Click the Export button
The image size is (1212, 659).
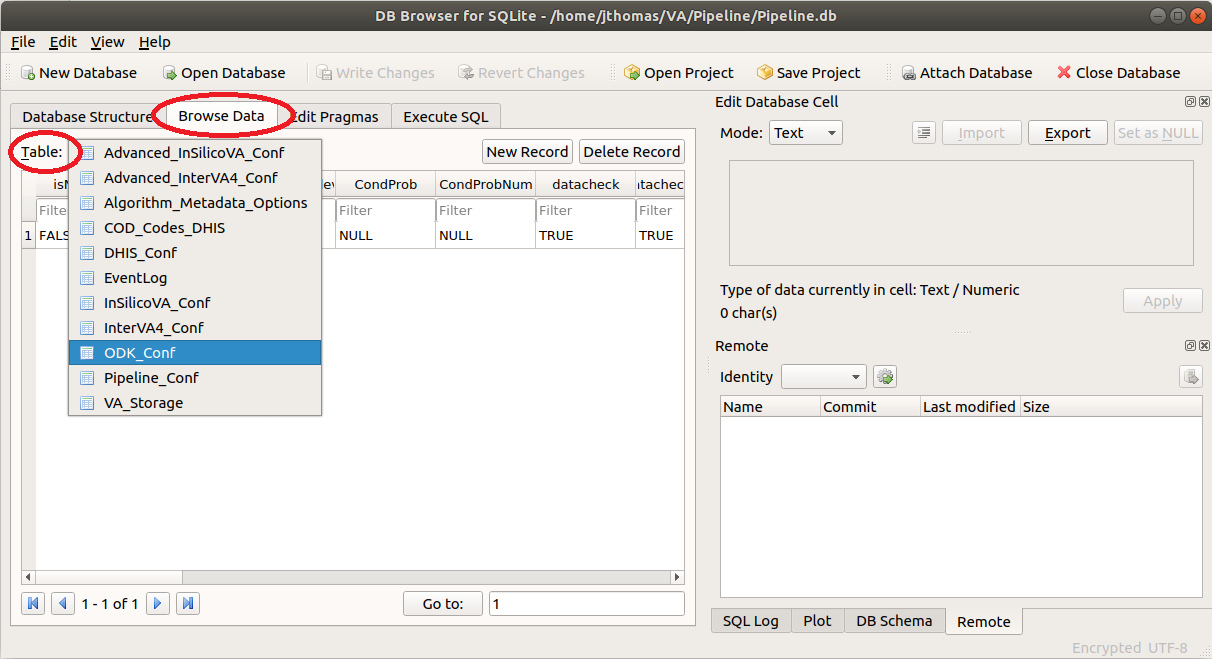pos(1068,133)
